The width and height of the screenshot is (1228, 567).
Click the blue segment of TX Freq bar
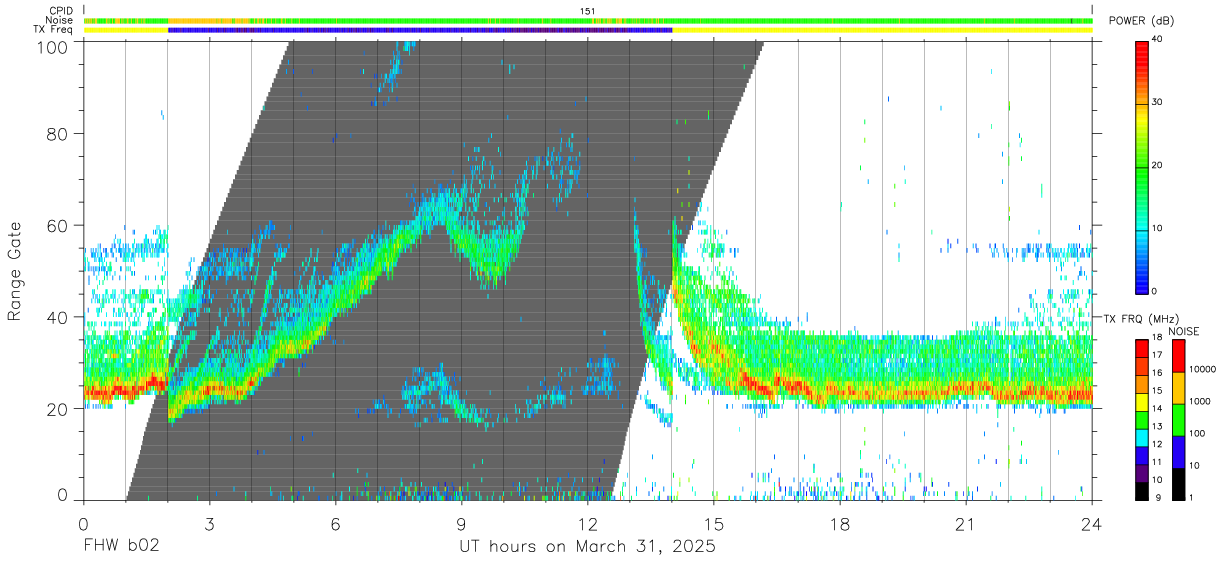pyautogui.click(x=420, y=30)
